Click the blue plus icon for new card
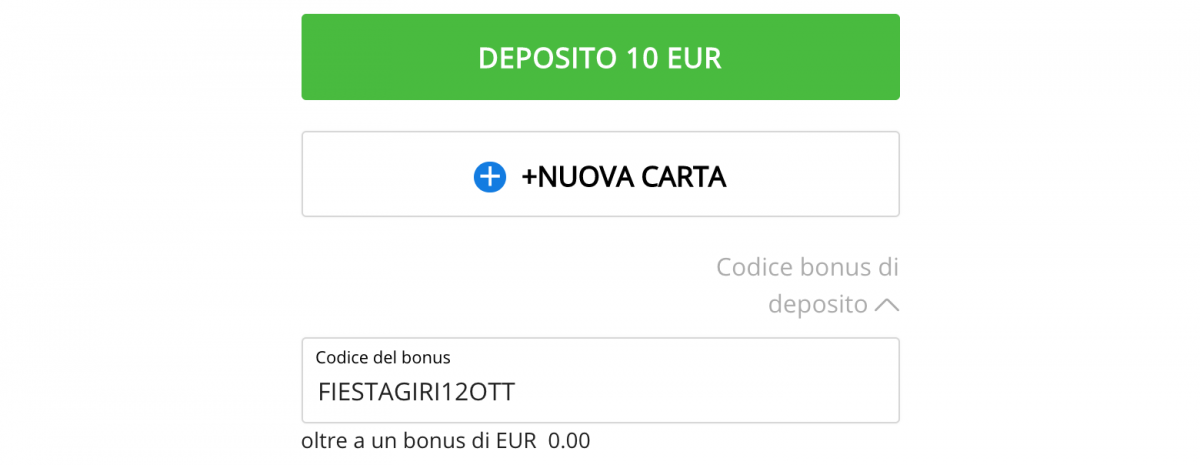Viewport: 1200px width, 465px height. [x=490, y=177]
